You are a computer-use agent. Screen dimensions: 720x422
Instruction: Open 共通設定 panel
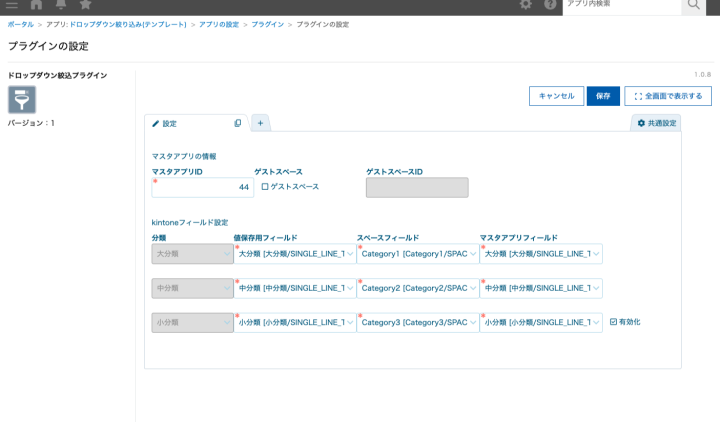(656, 123)
